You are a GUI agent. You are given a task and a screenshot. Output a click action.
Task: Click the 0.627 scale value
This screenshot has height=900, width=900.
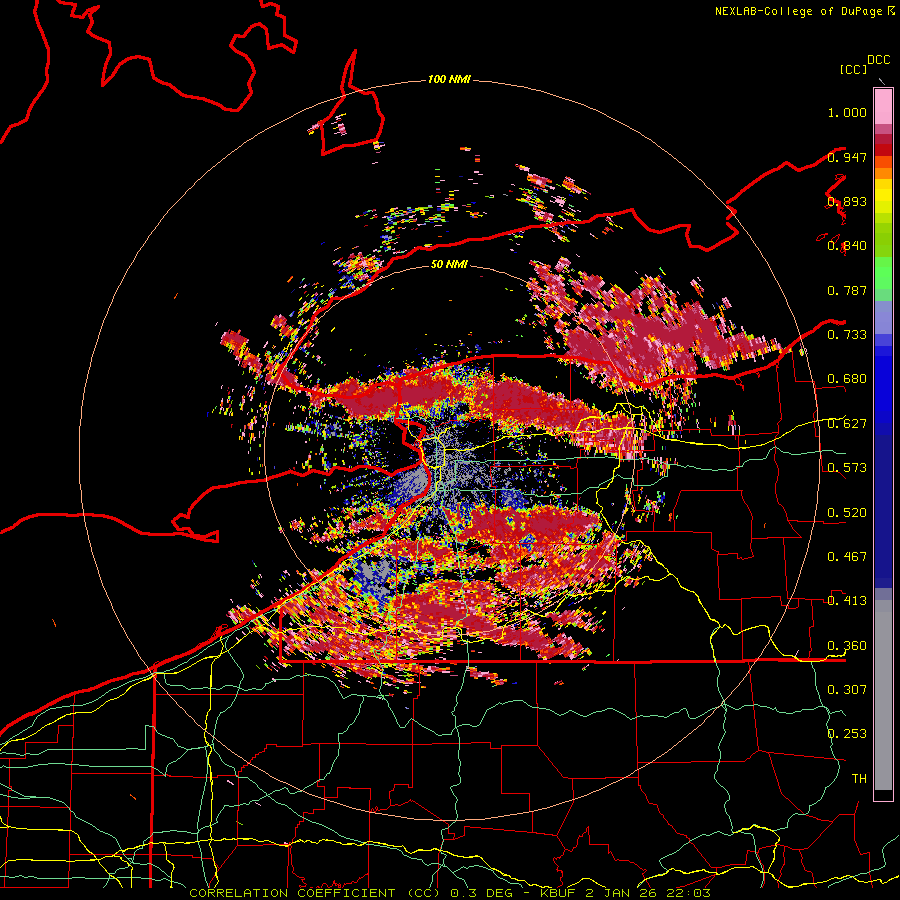point(847,424)
